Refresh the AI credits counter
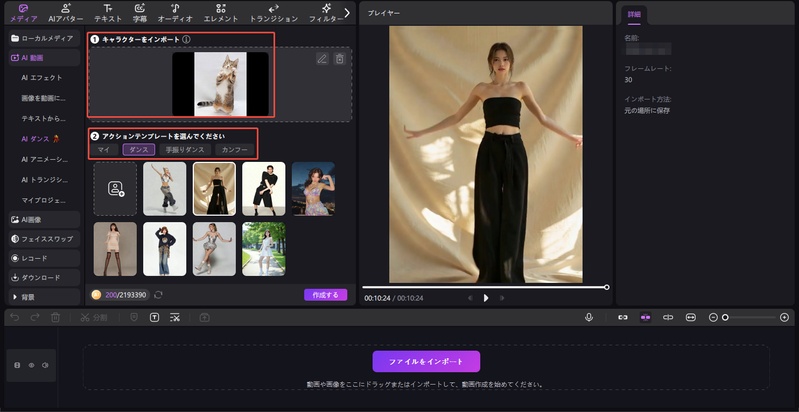799x412 pixels. tap(158, 295)
